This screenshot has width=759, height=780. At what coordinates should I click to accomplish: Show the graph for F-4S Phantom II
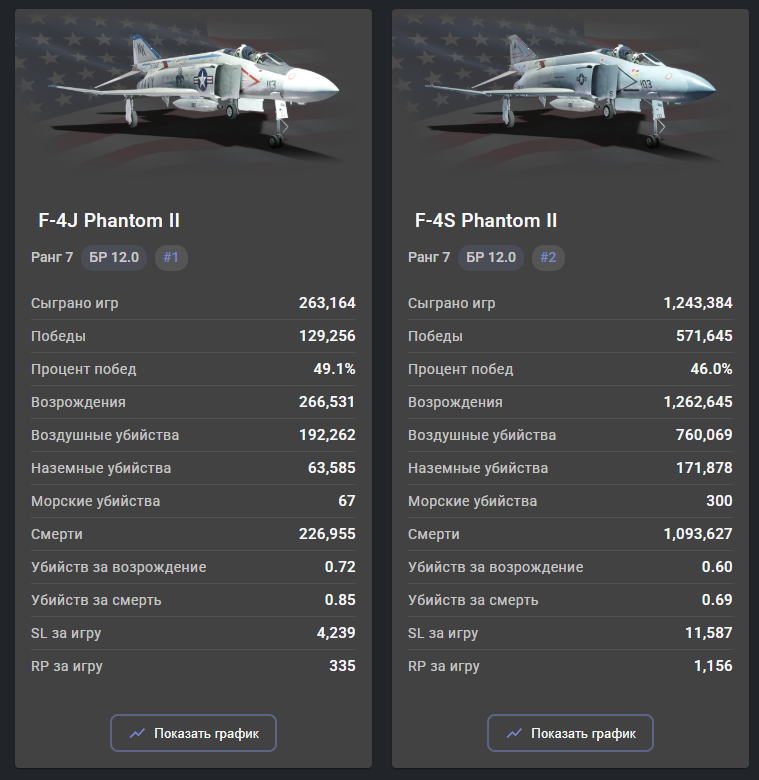point(570,733)
